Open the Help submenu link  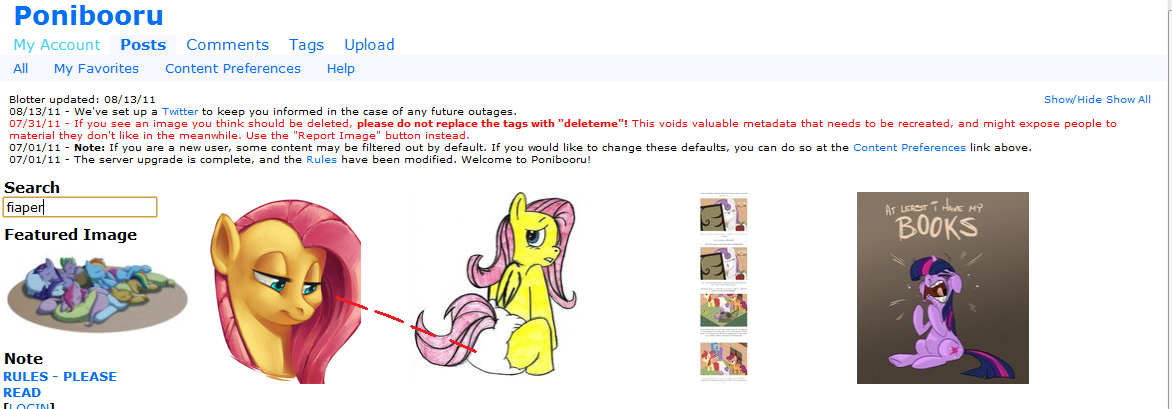(x=341, y=69)
